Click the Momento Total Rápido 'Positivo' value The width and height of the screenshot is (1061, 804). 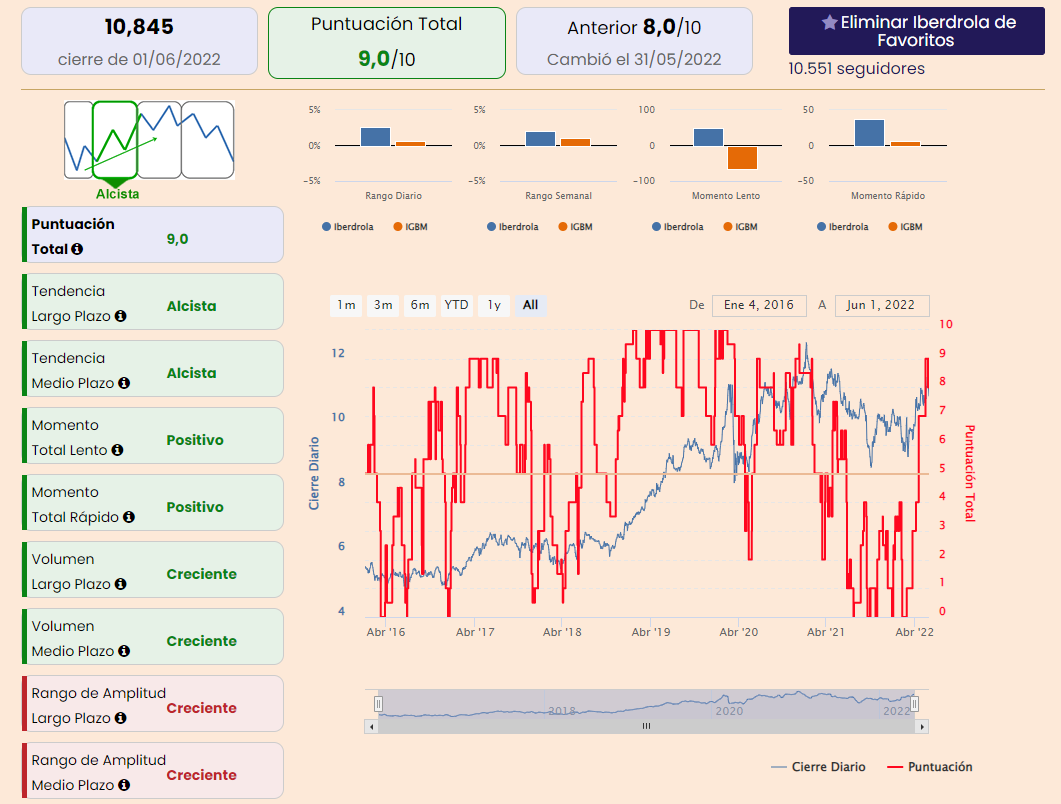pos(195,507)
